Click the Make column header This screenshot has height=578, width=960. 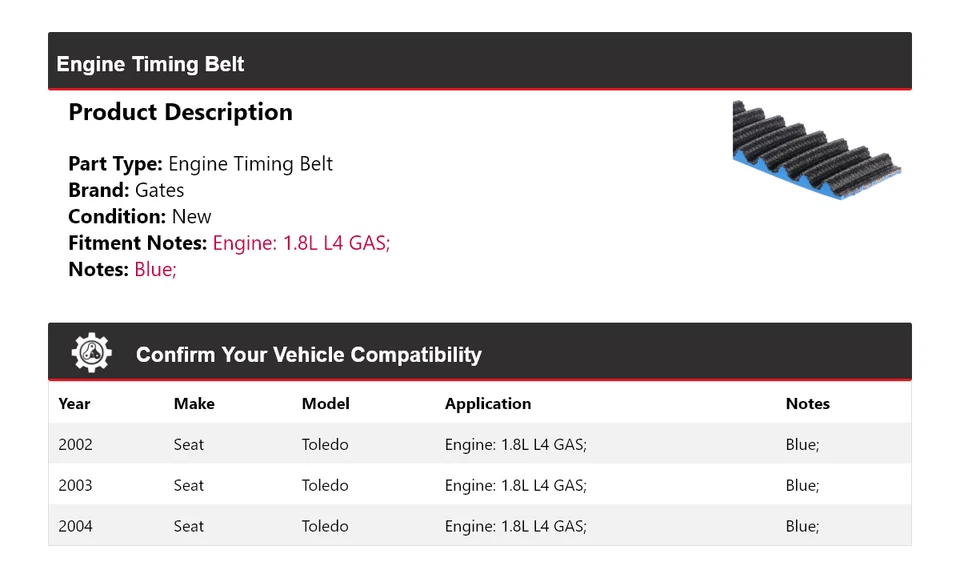[194, 404]
